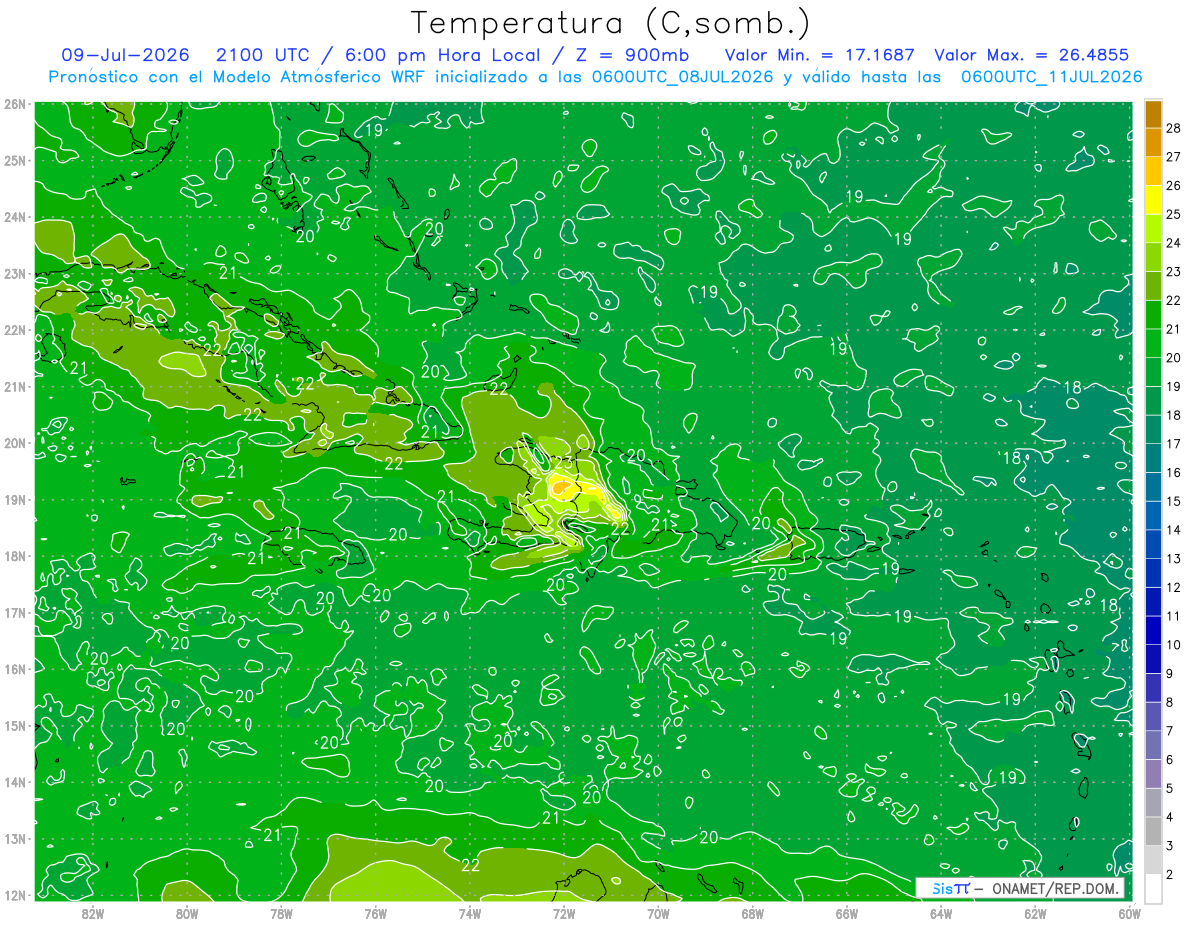Click the latitude axis label "23N"
The width and height of the screenshot is (1200, 927).
click(14, 273)
